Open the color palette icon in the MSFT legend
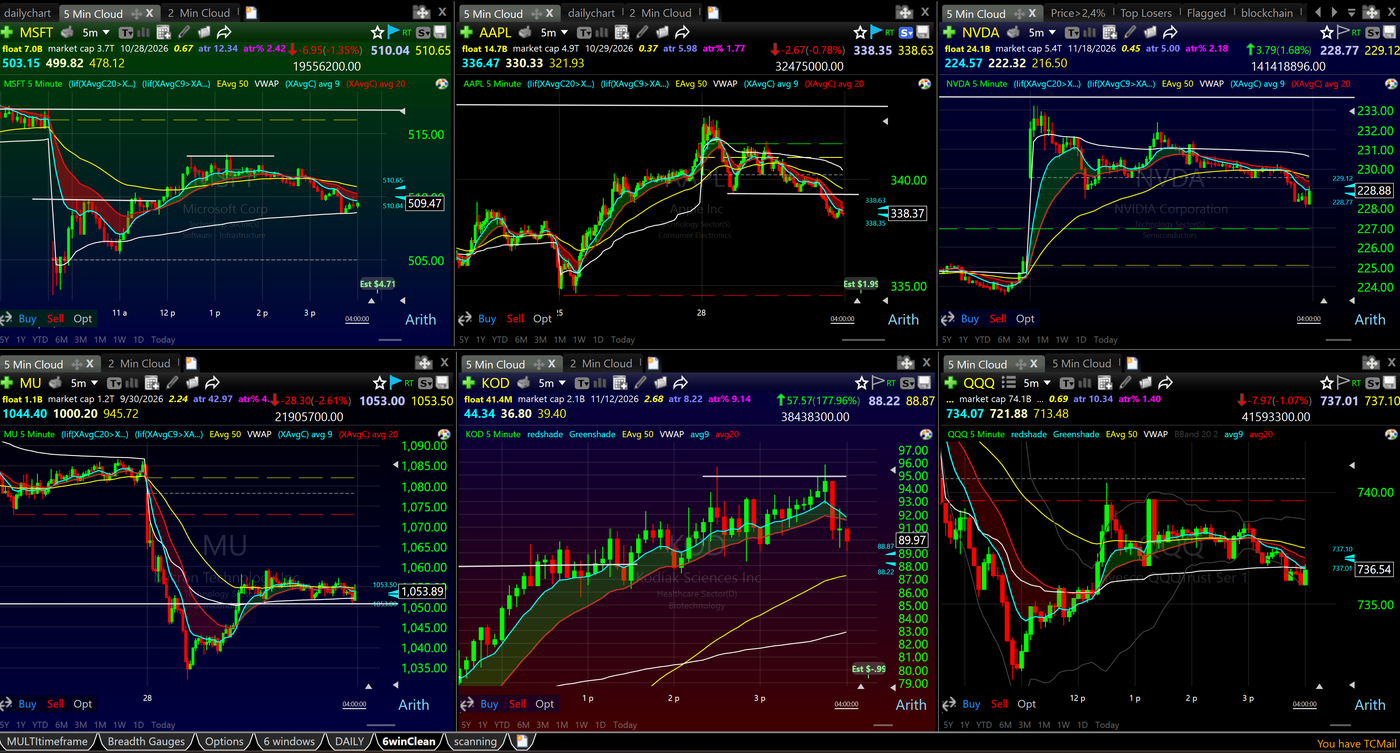 (x=442, y=84)
